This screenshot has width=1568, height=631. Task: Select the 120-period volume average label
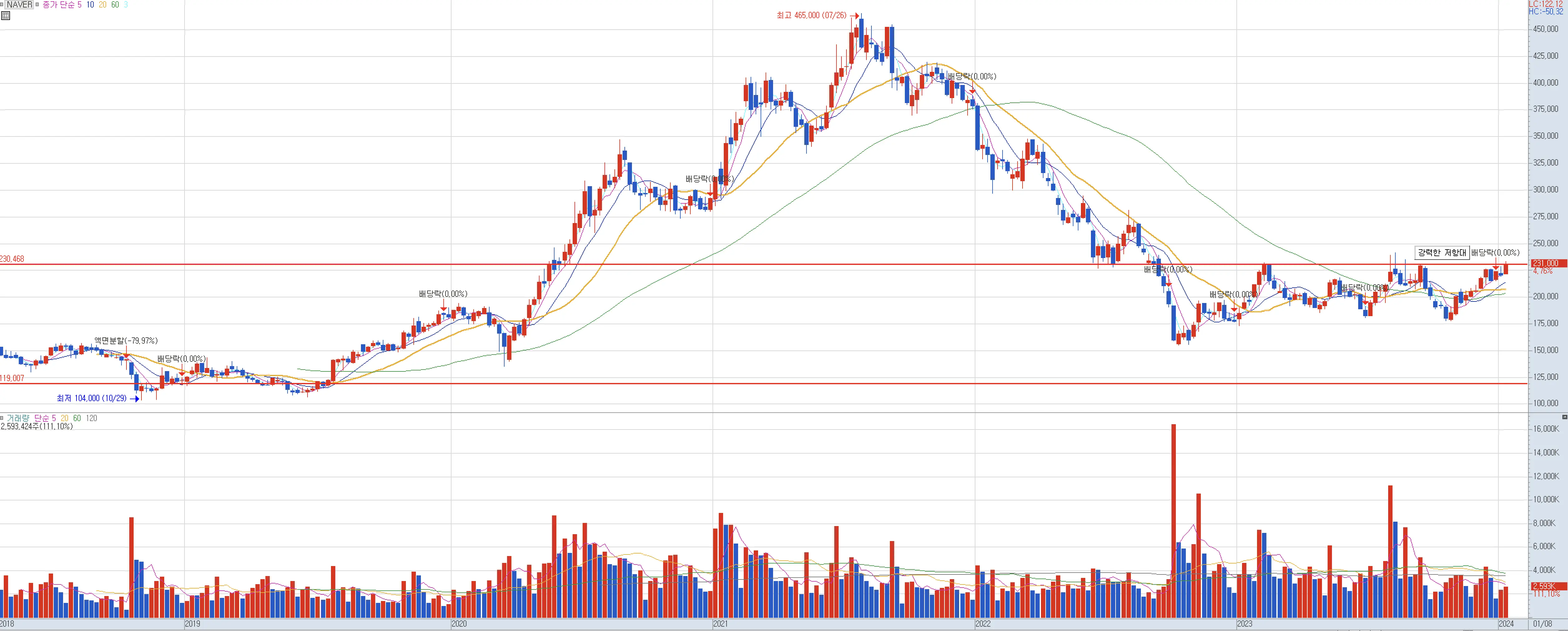pyautogui.click(x=91, y=419)
